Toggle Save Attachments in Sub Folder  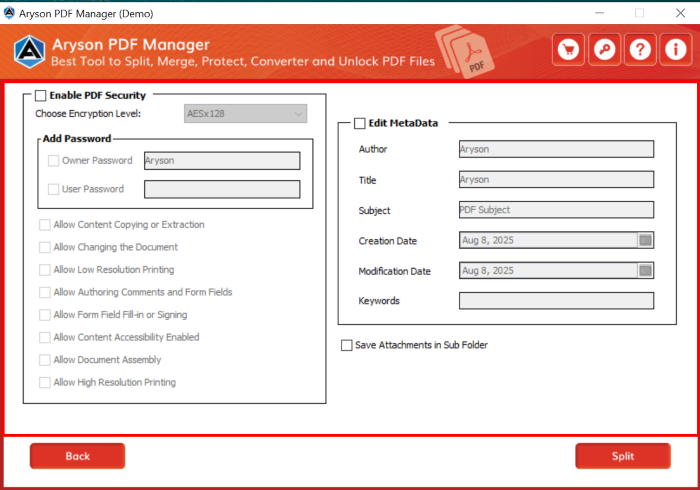[346, 345]
